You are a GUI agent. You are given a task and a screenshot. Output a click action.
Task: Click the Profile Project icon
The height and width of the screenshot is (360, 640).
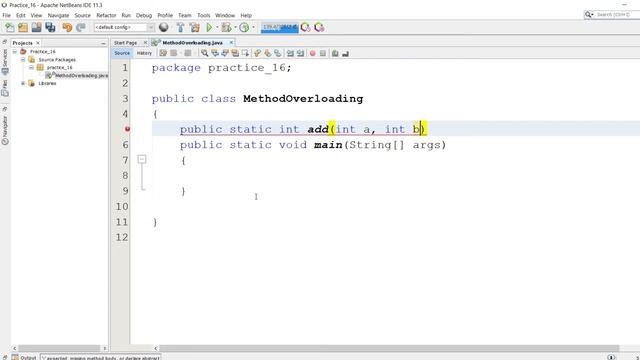[244, 27]
